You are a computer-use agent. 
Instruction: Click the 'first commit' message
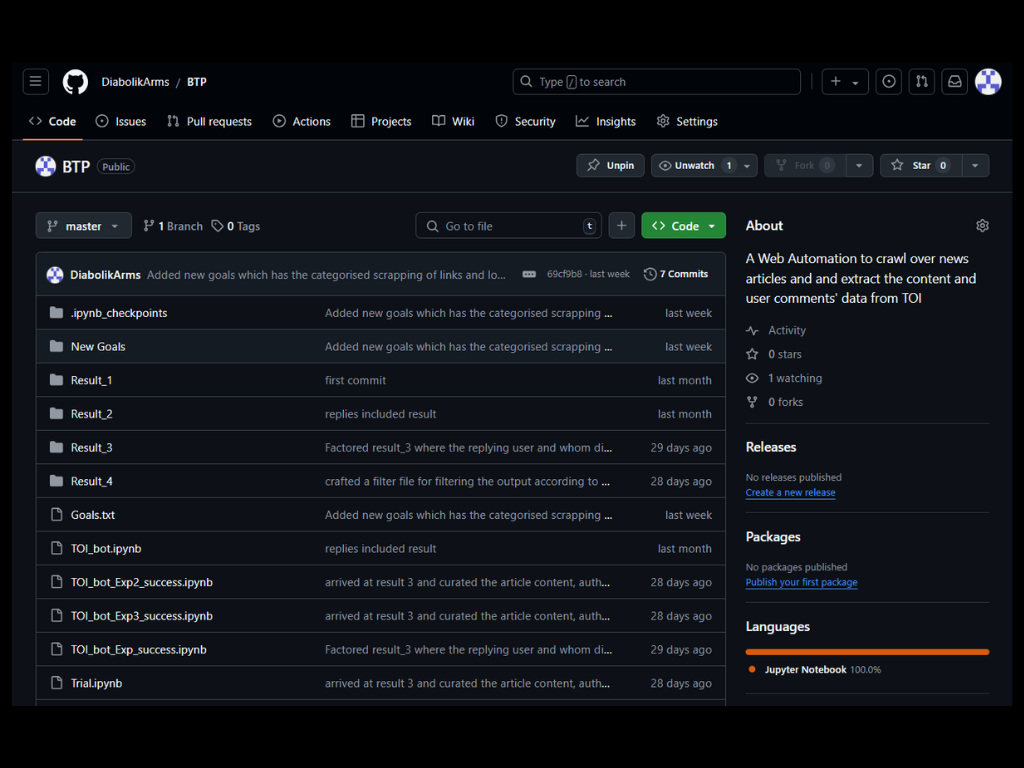[355, 380]
